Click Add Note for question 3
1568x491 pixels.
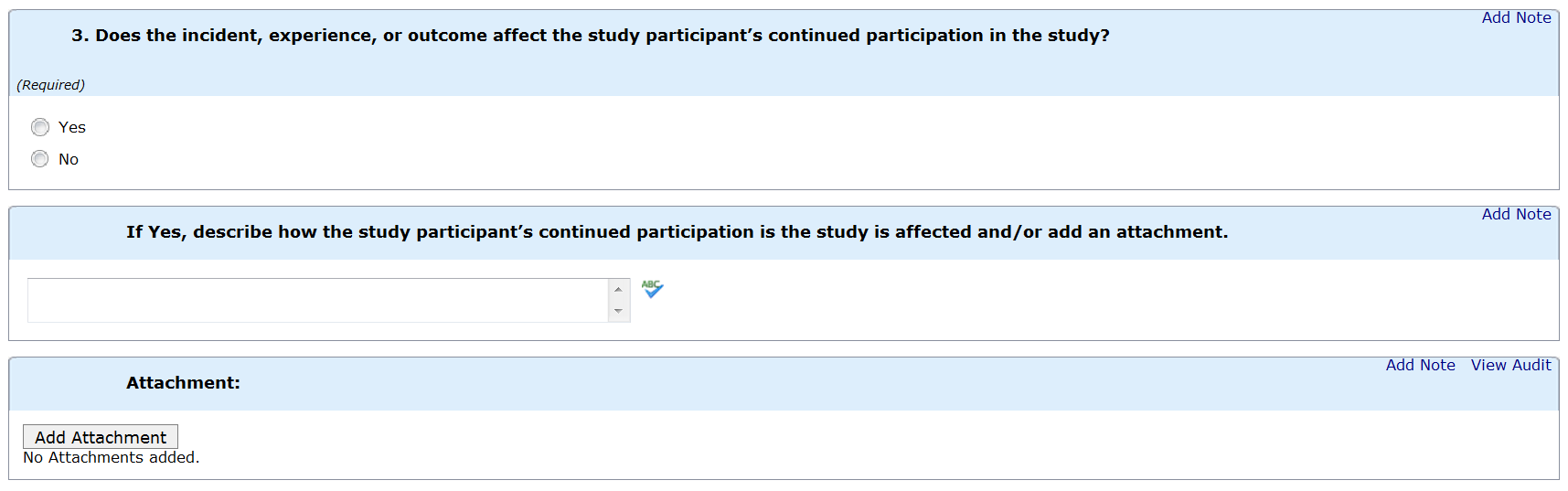click(1516, 17)
